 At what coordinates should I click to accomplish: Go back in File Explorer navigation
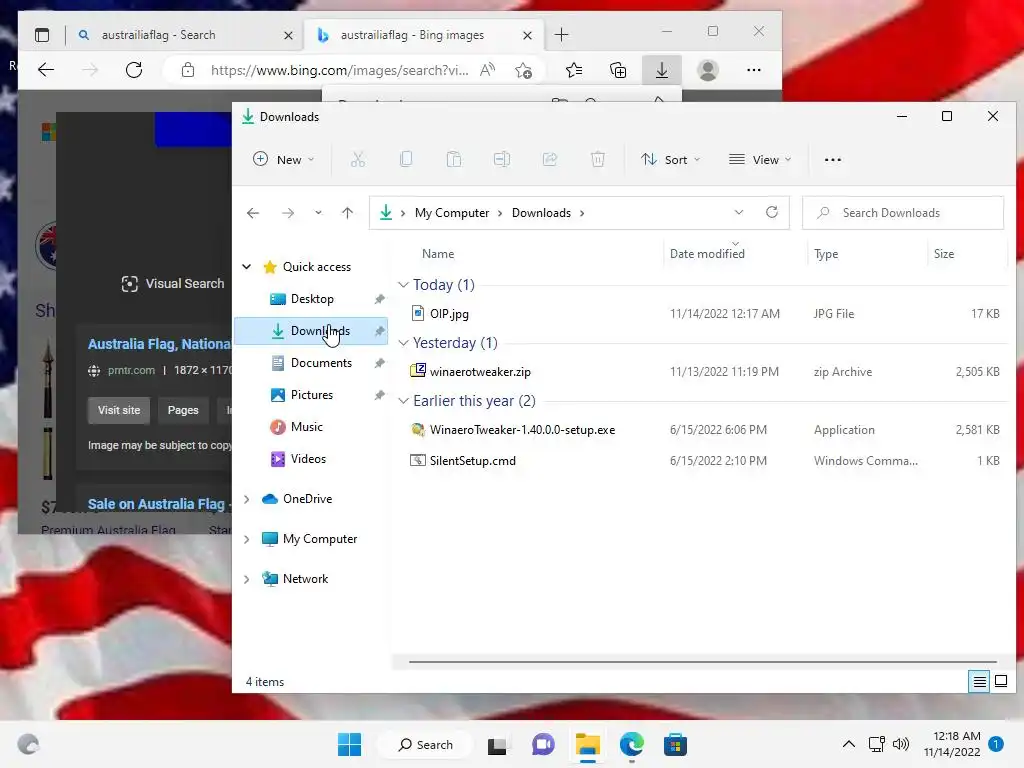click(253, 213)
